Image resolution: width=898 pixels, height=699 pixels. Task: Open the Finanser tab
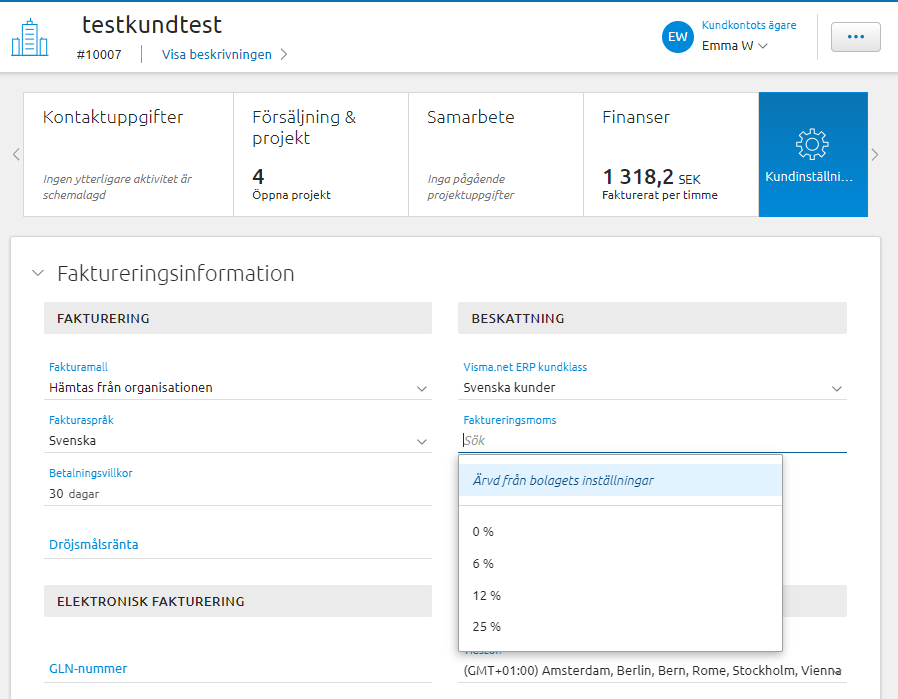[x=670, y=155]
